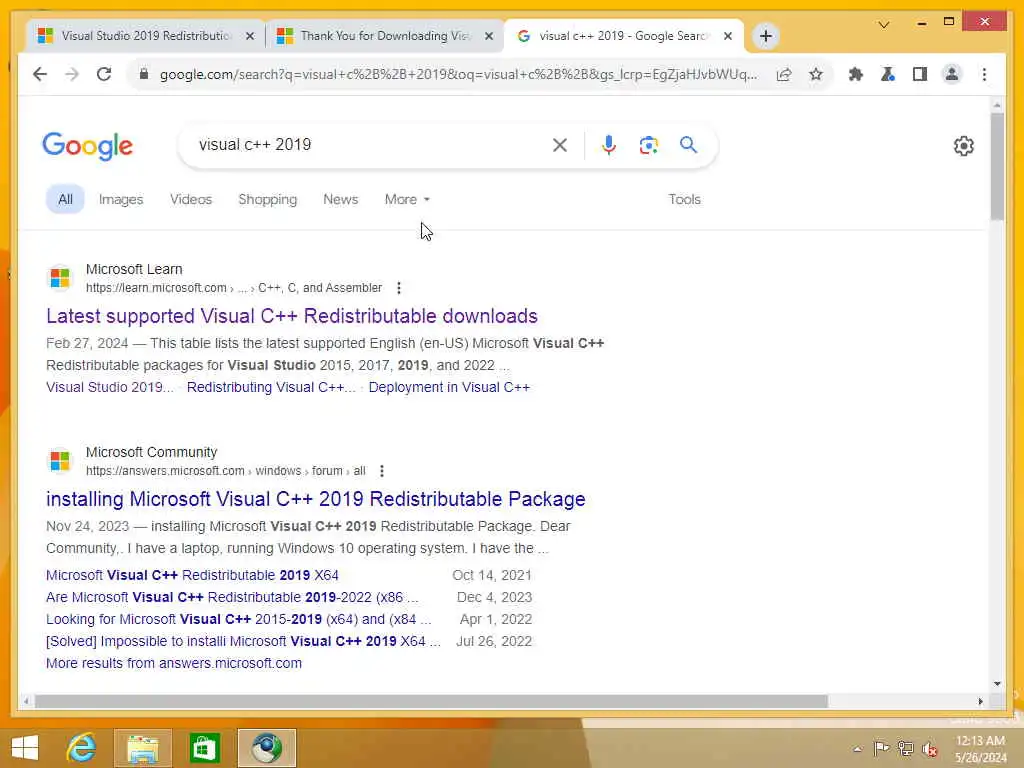Open search Tools options

pyautogui.click(x=684, y=199)
